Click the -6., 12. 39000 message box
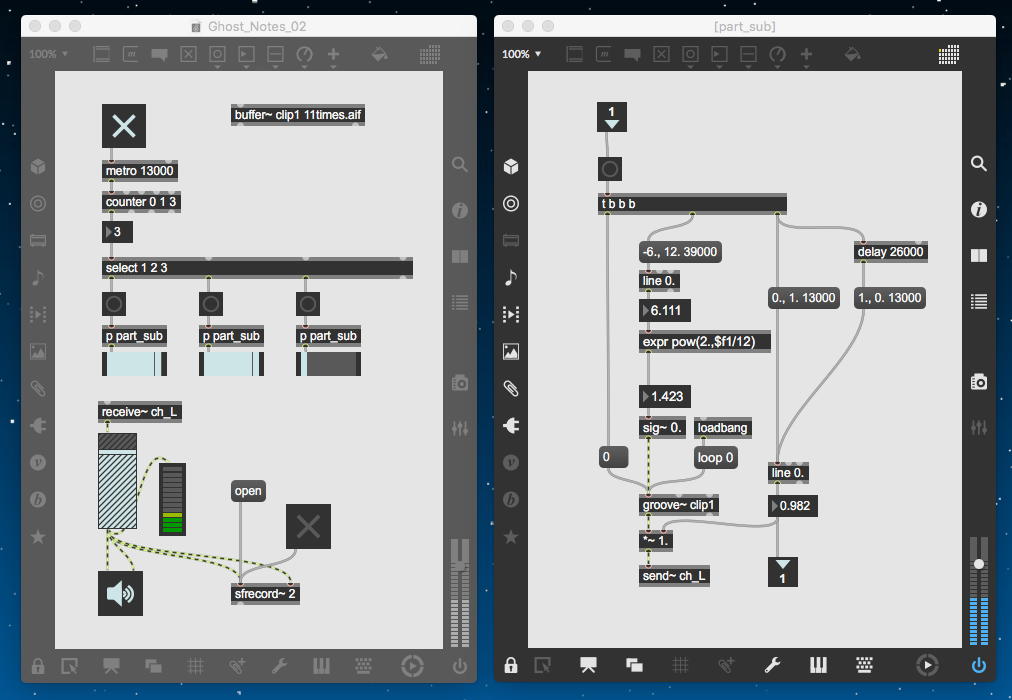This screenshot has width=1012, height=700. point(680,252)
